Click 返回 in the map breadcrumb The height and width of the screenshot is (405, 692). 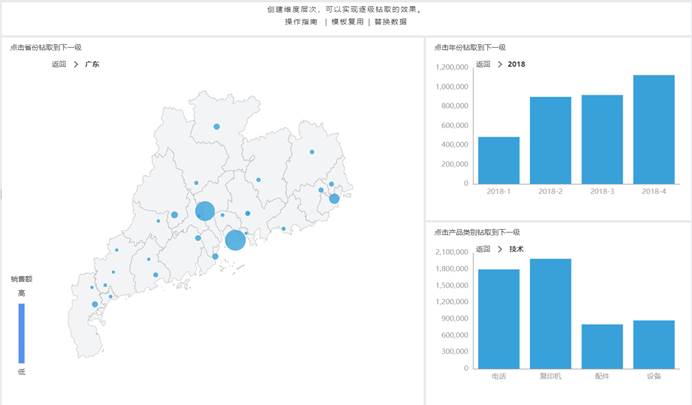pyautogui.click(x=59, y=64)
